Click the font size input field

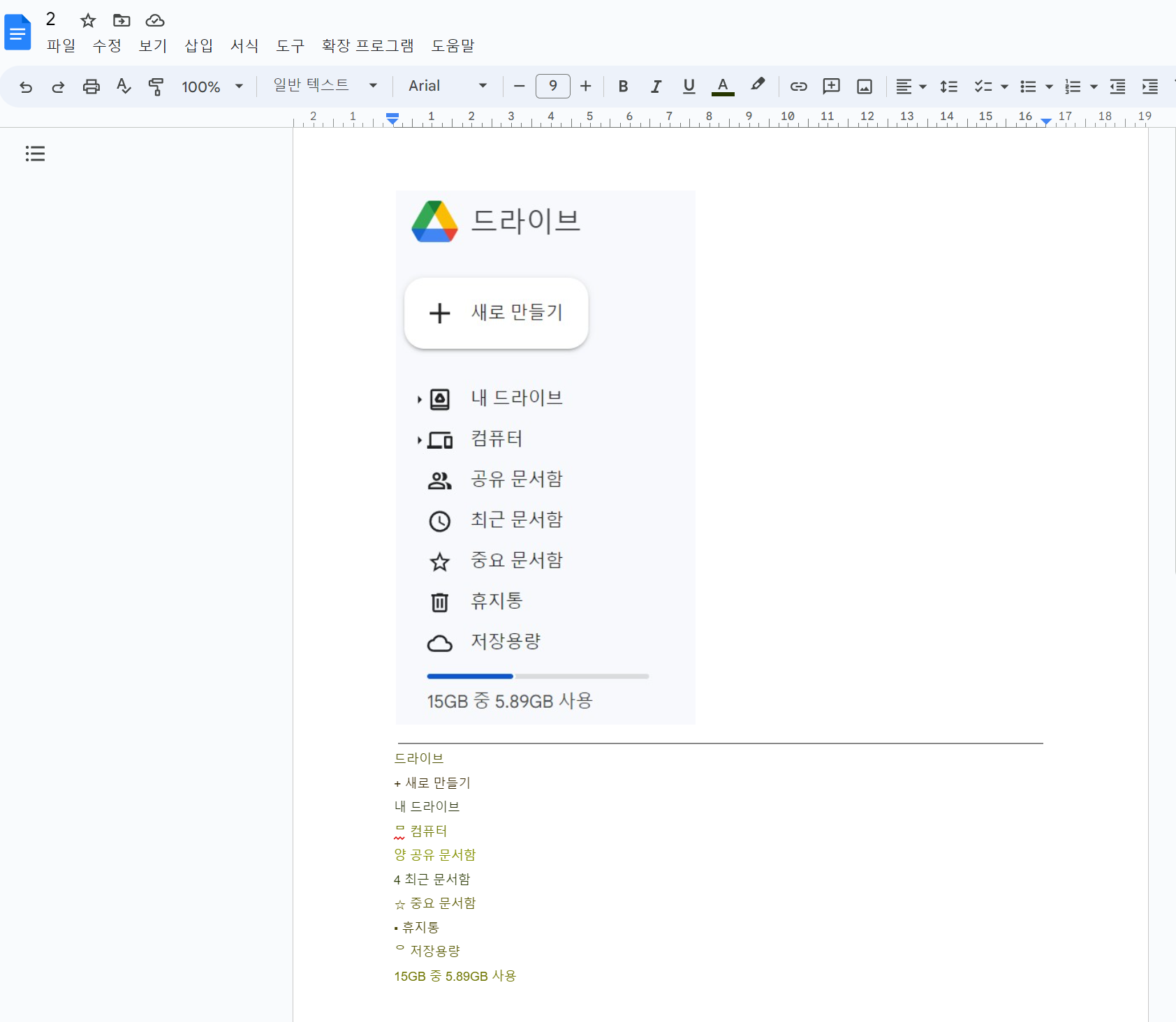click(x=552, y=86)
